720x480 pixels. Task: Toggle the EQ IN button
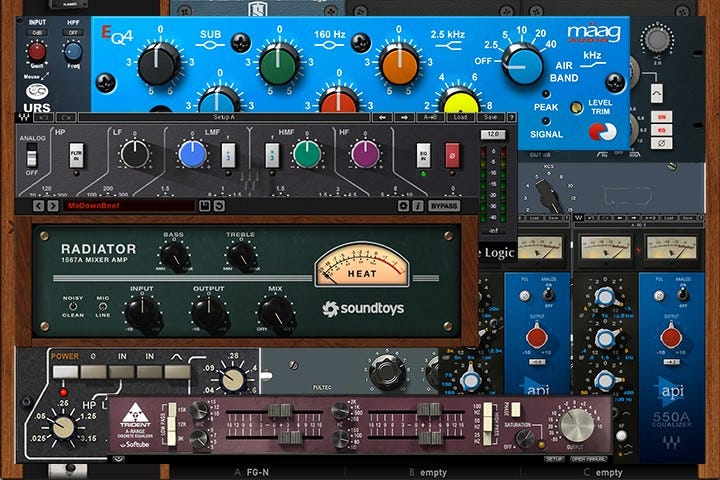(423, 155)
